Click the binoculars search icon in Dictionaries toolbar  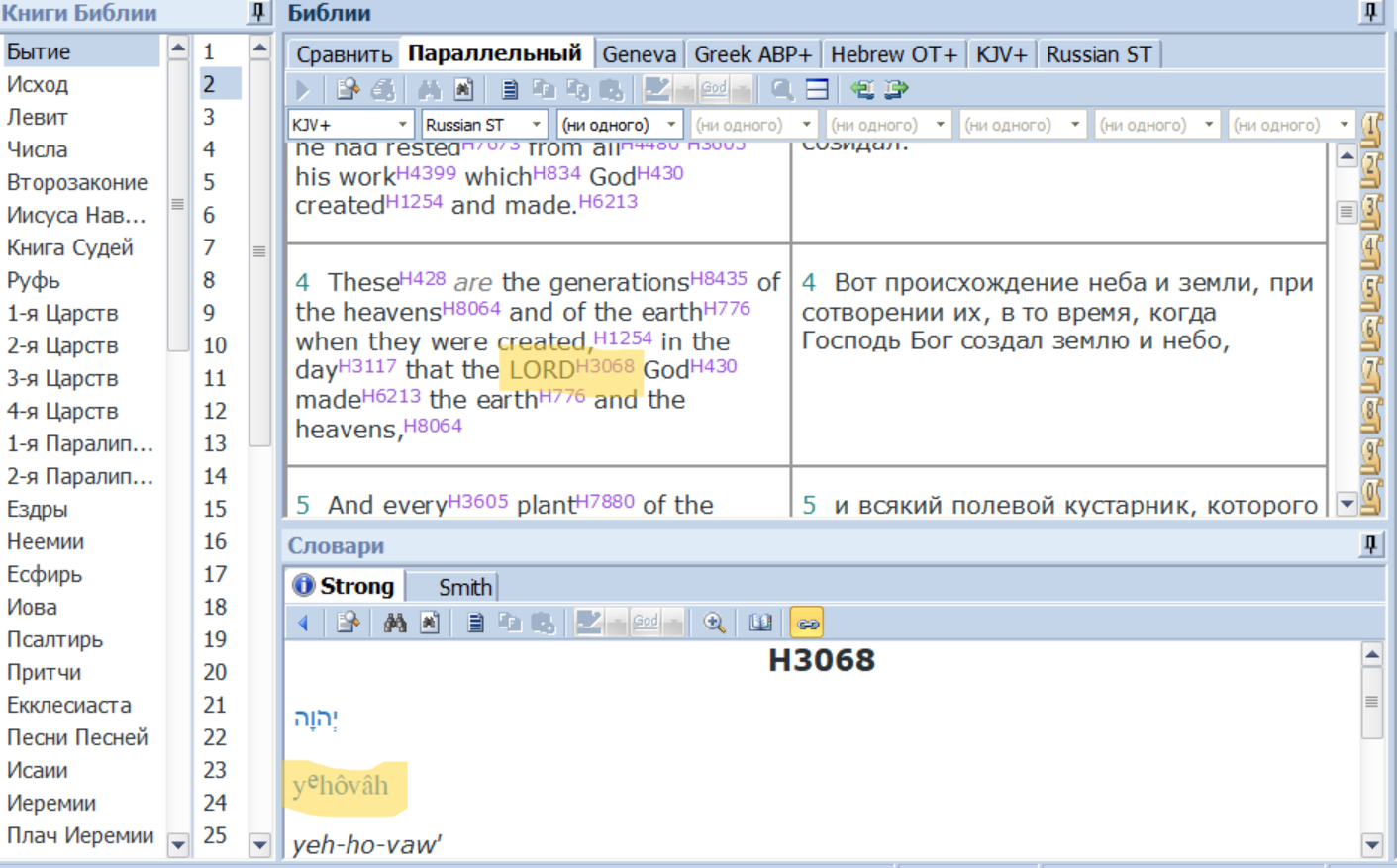395,623
